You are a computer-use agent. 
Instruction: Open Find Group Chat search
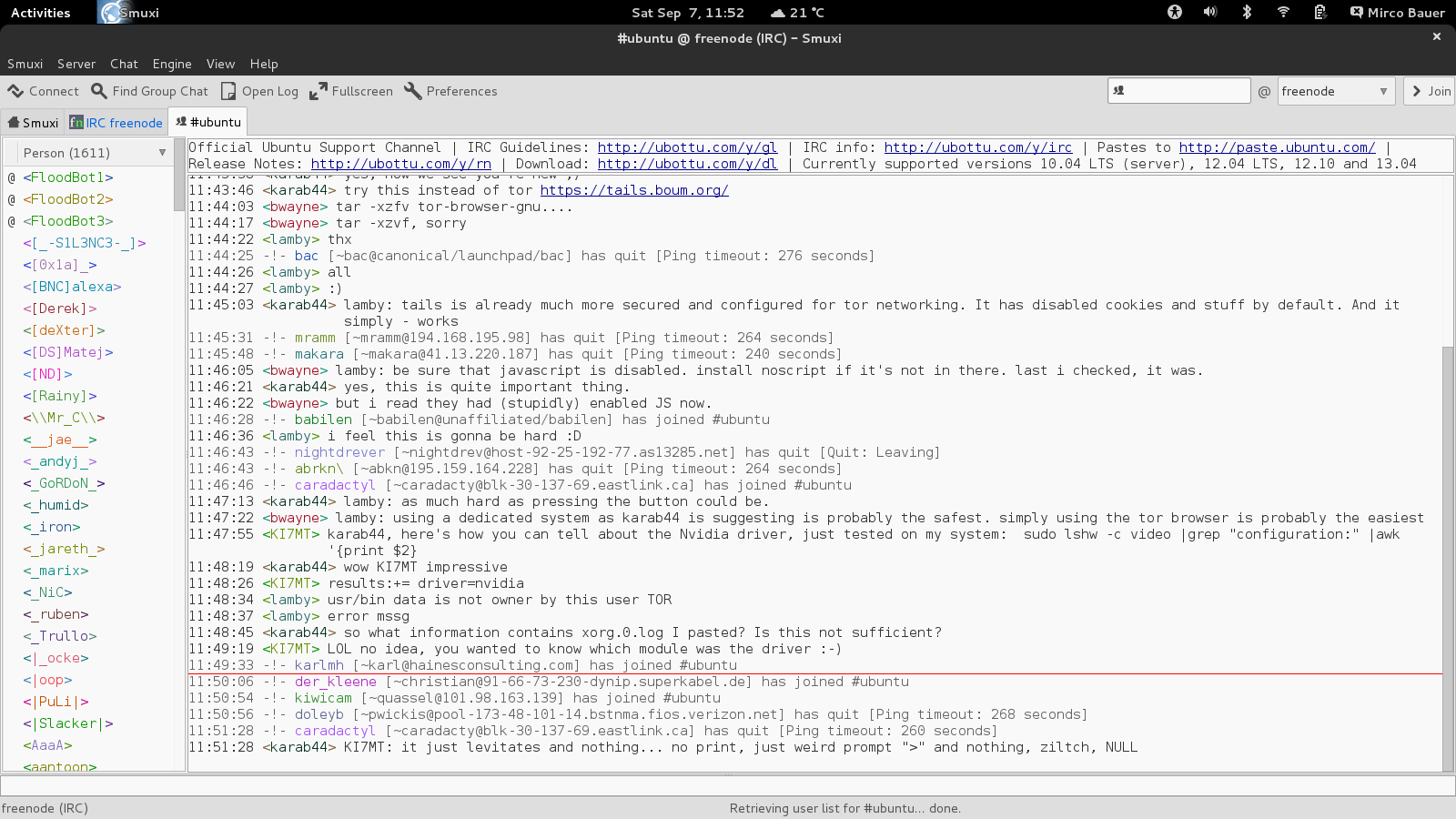(100, 91)
